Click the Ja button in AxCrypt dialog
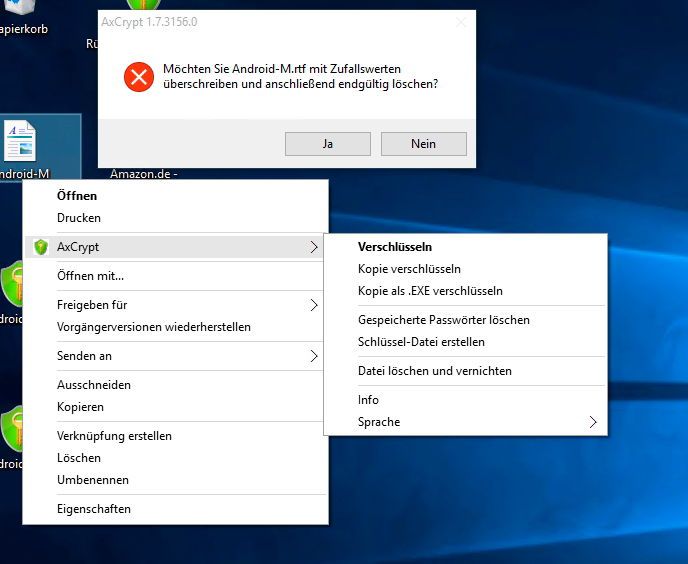688x564 pixels. coord(328,144)
